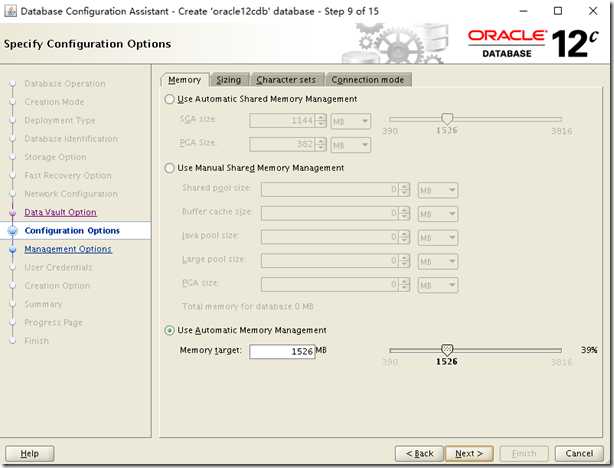Image resolution: width=614 pixels, height=468 pixels.
Task: Click the Database Operation step label
Action: pos(65,84)
